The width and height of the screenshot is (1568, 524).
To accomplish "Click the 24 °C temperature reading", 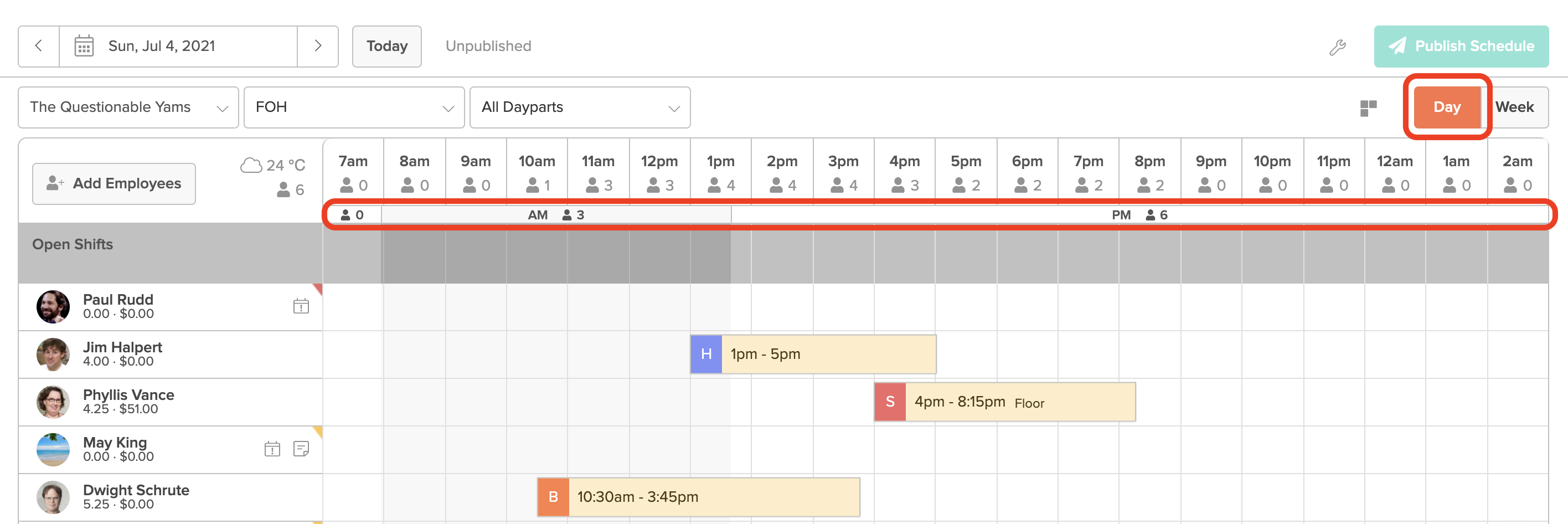I will pos(286,165).
